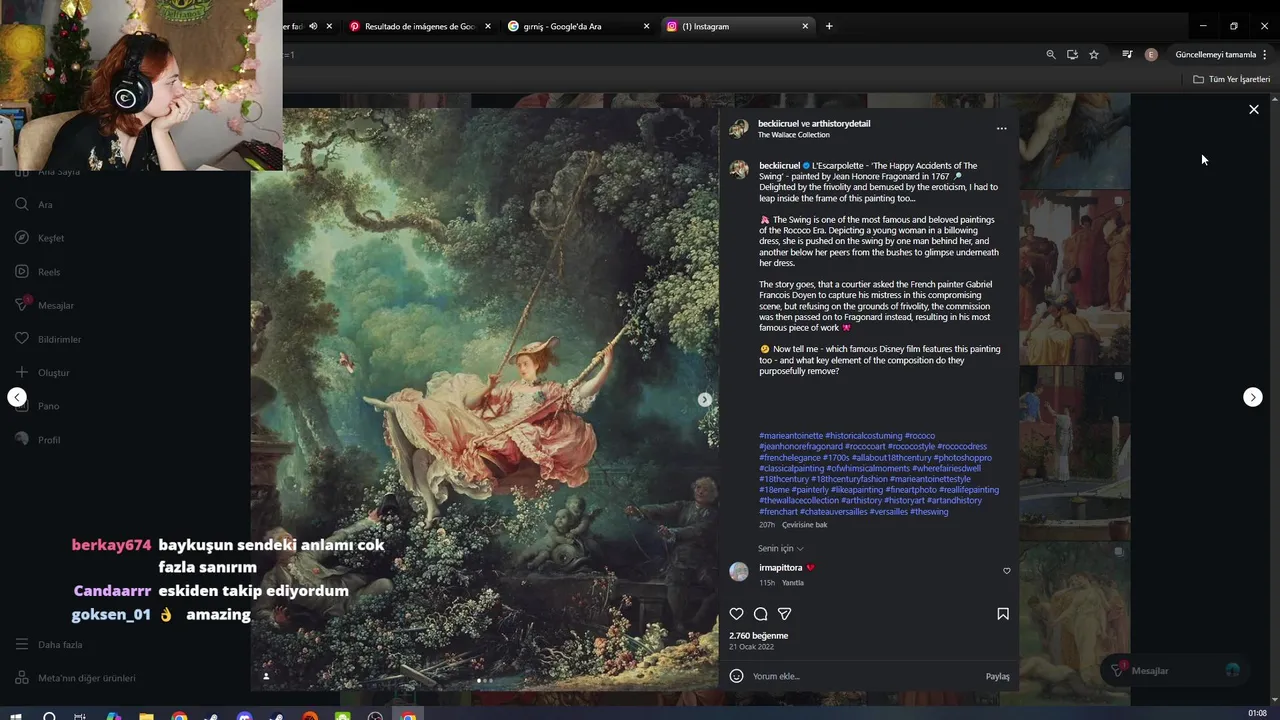View likes via 2.760 beğenme
This screenshot has height=720, width=1280.
tap(758, 636)
